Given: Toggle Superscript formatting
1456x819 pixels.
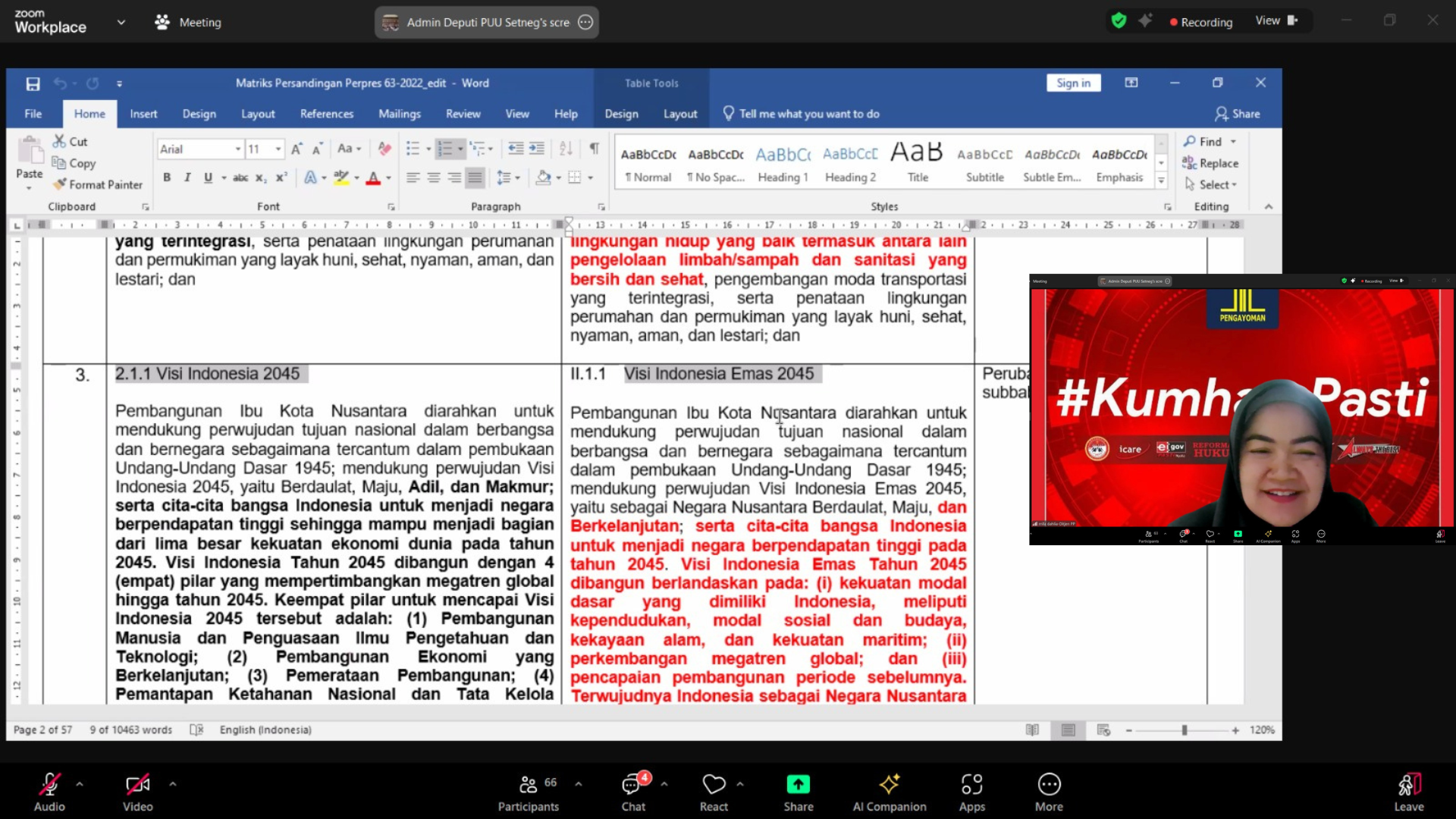Looking at the screenshot, I should point(281,177).
